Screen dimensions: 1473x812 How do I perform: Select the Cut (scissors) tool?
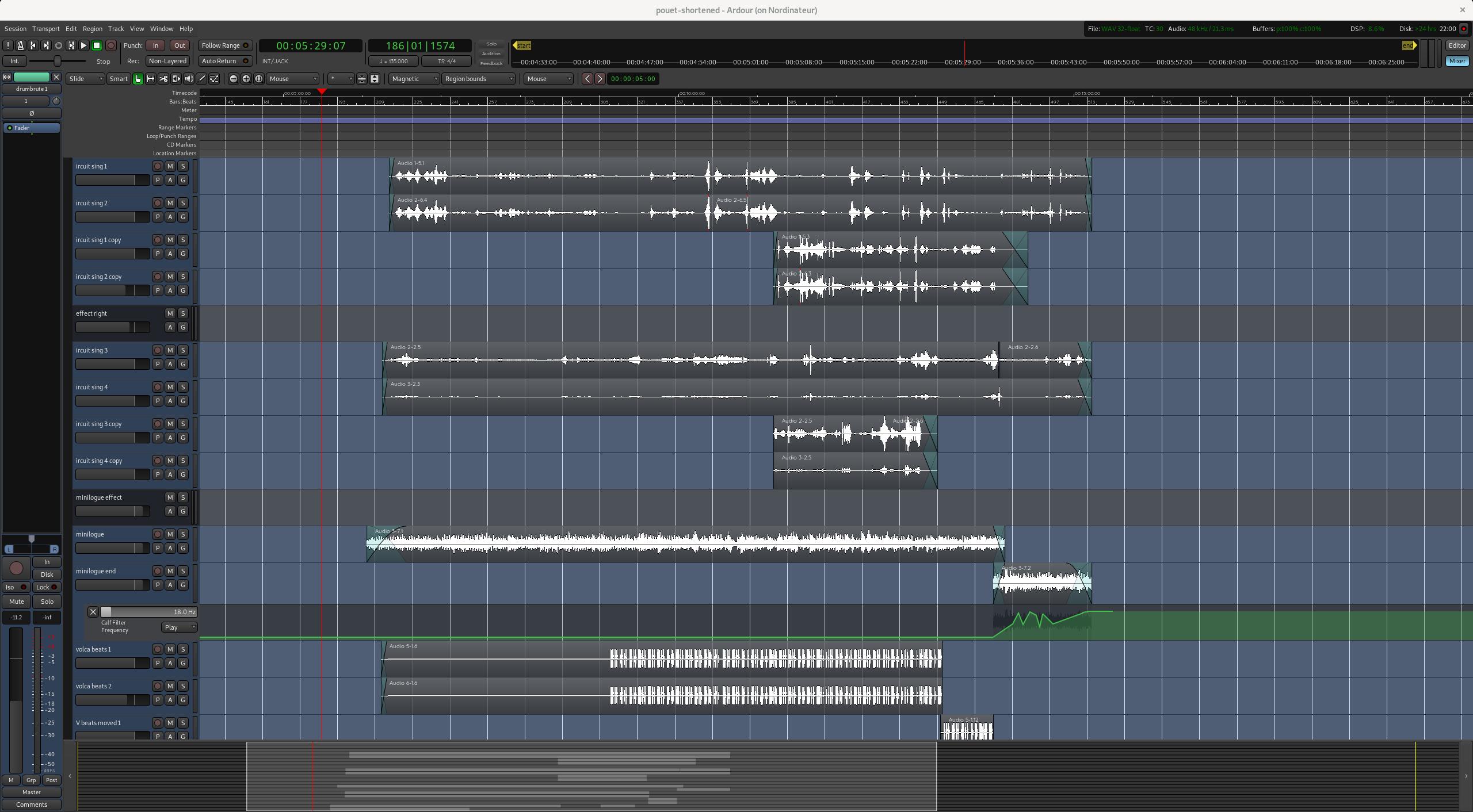point(163,79)
